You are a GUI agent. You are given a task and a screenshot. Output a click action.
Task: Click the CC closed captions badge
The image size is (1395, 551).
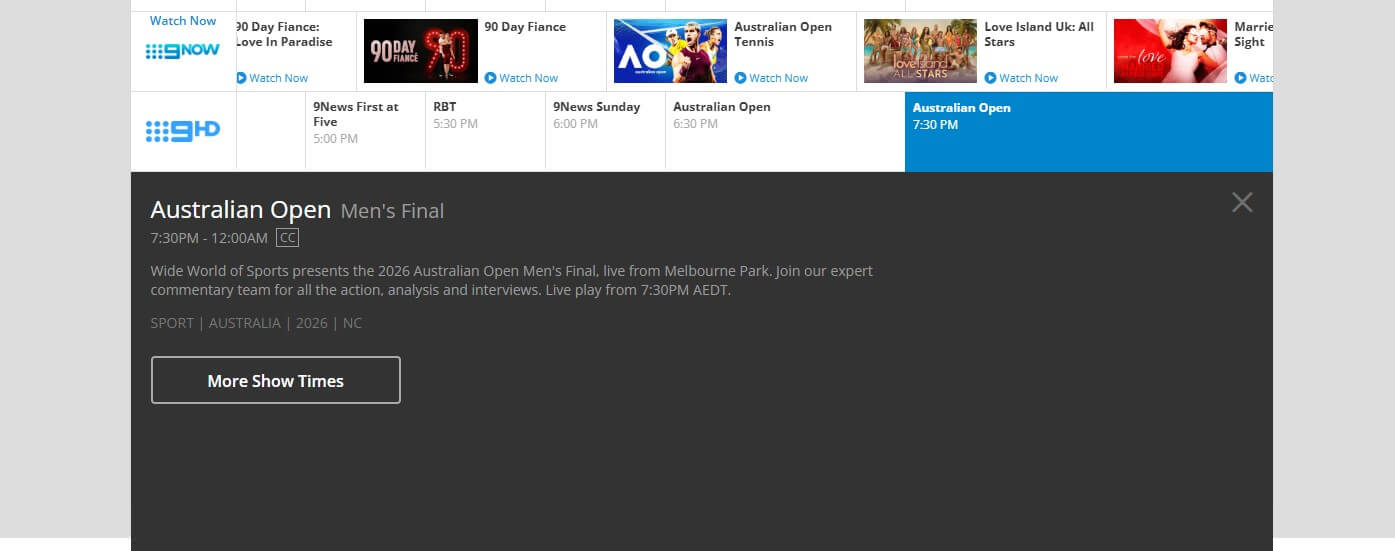pyautogui.click(x=288, y=238)
